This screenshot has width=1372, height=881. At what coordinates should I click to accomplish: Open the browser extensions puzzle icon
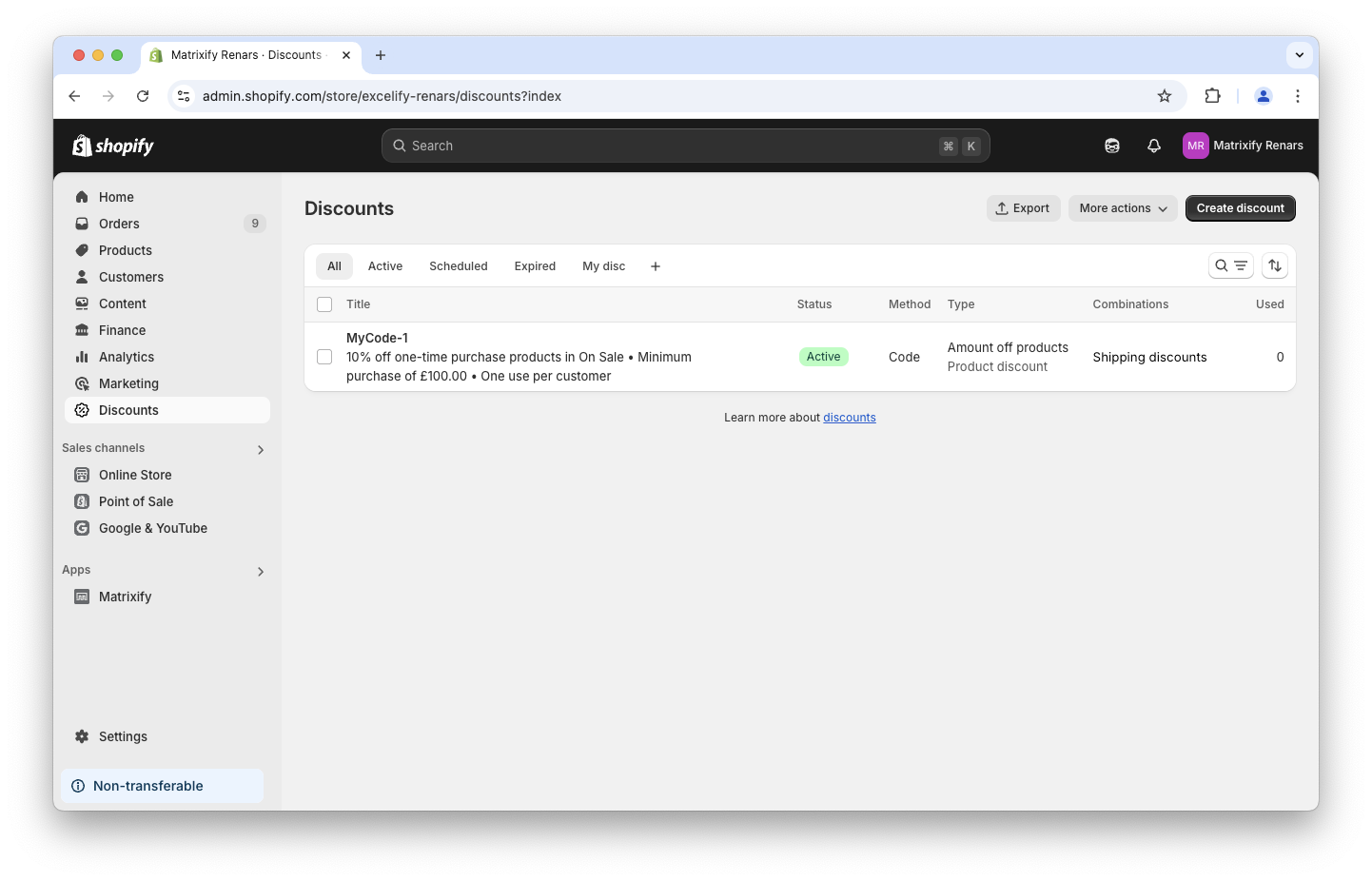(x=1212, y=96)
